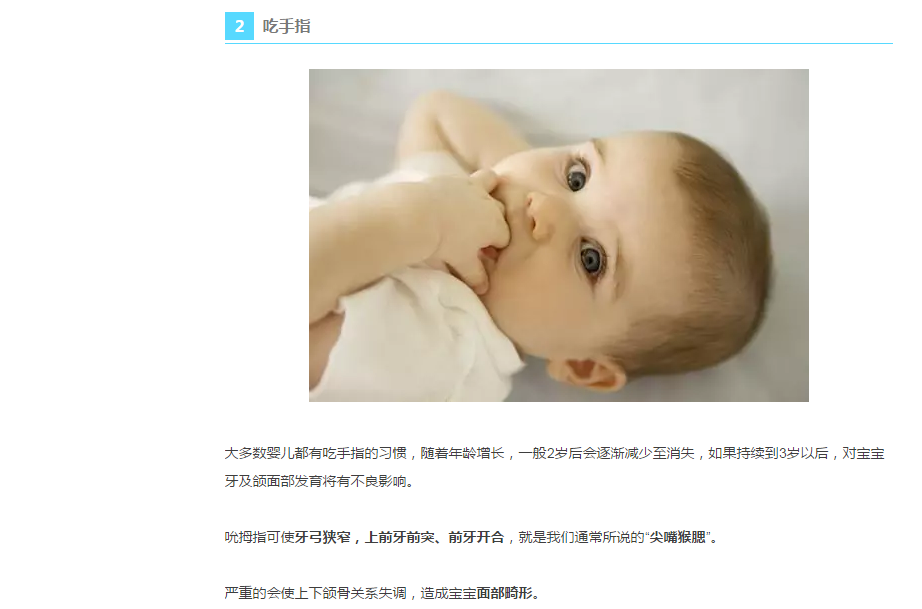Click the paragraph starting 大多数婴儿都有吃手指
The height and width of the screenshot is (609, 922).
[x=554, y=467]
